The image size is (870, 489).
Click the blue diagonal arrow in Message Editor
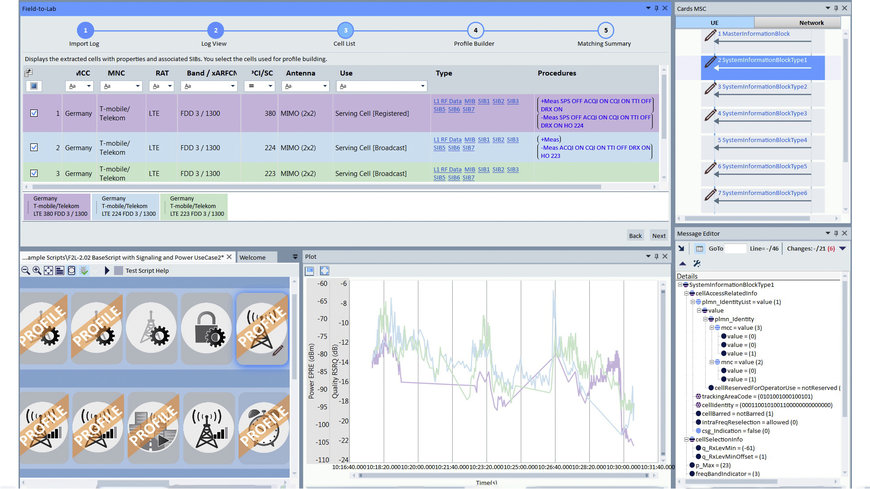click(x=682, y=249)
